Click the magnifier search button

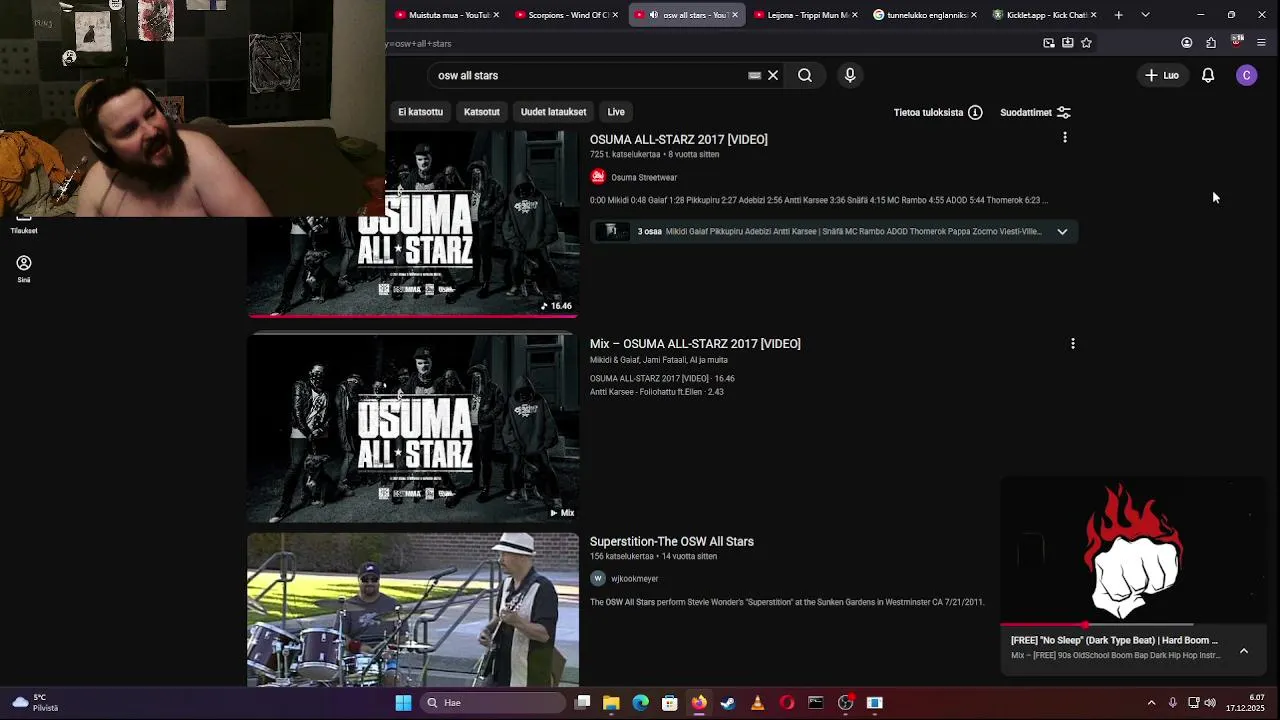(x=805, y=75)
